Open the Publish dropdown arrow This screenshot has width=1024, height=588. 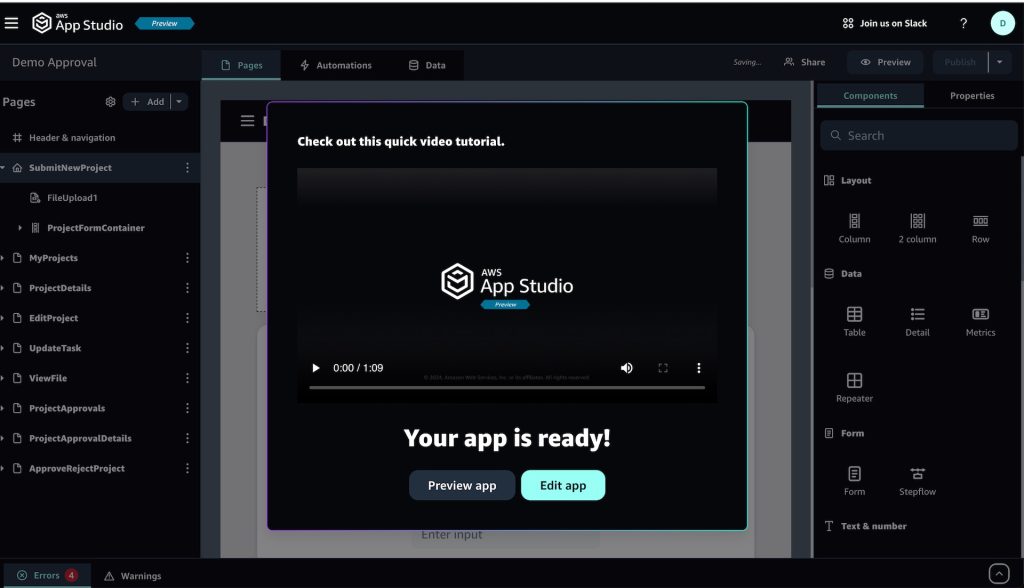pos(1000,62)
